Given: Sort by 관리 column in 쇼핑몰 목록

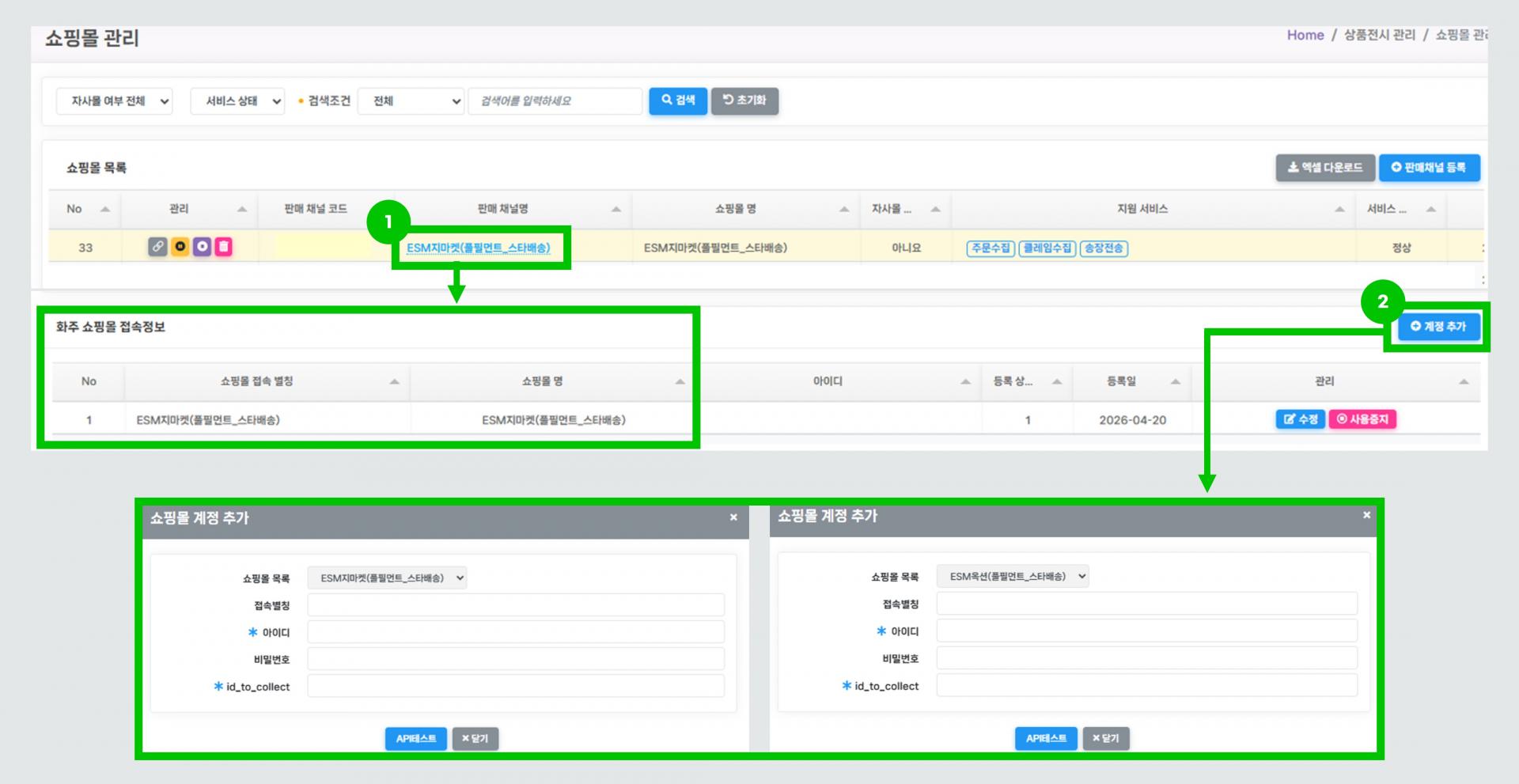Looking at the screenshot, I should (x=242, y=209).
